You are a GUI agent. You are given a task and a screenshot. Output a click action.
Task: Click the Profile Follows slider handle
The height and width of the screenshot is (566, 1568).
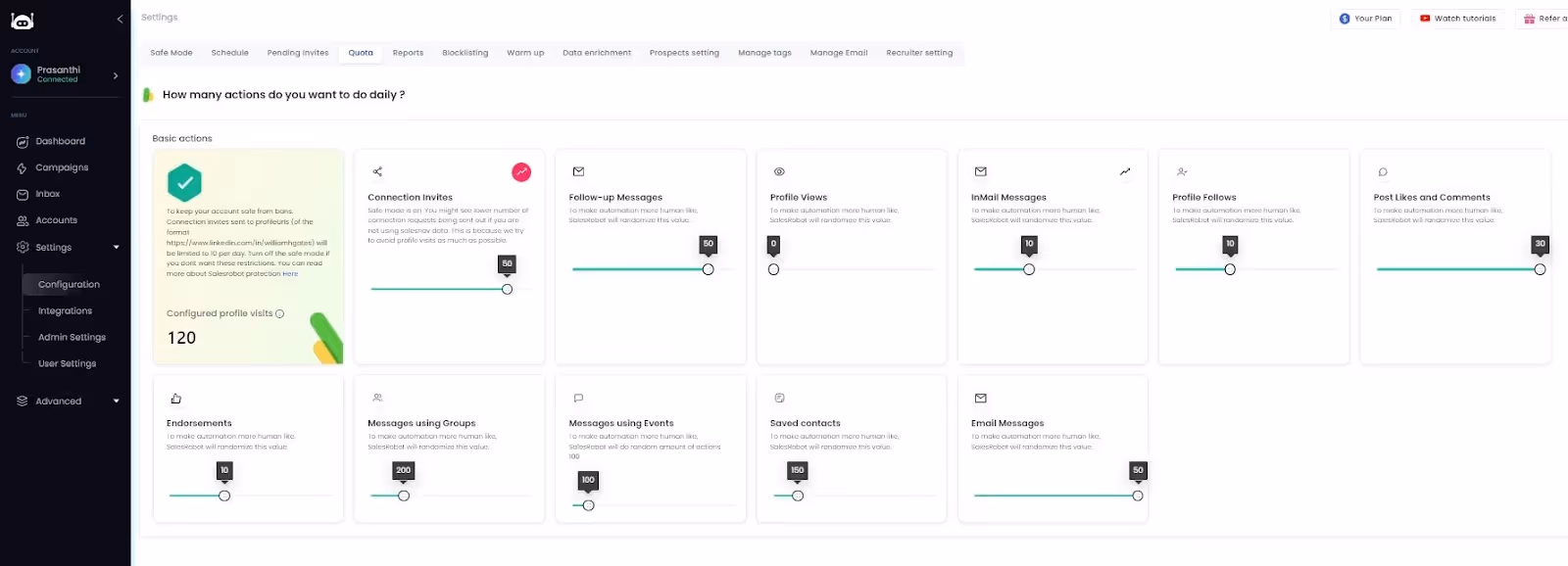[1230, 269]
